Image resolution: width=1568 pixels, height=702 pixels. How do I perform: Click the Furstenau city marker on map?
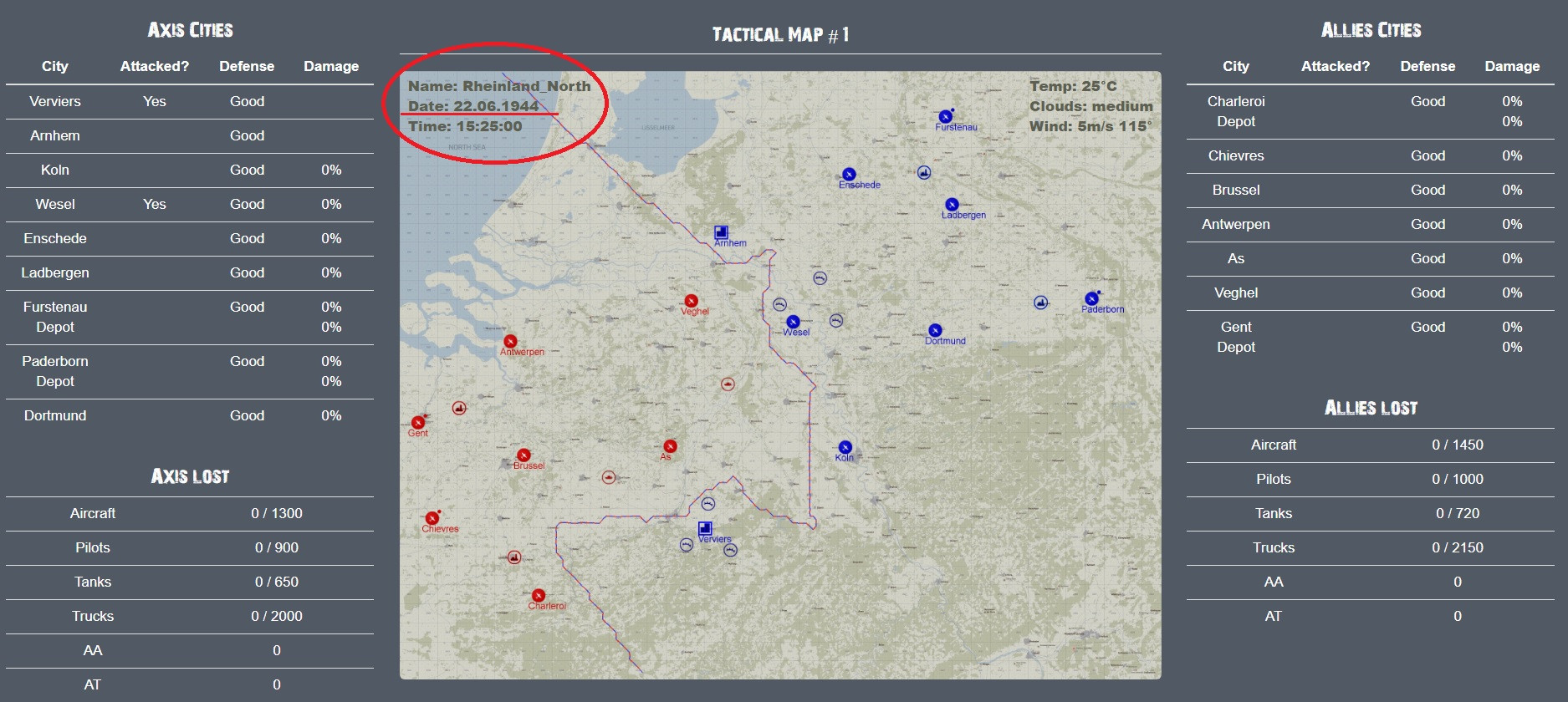click(x=945, y=117)
